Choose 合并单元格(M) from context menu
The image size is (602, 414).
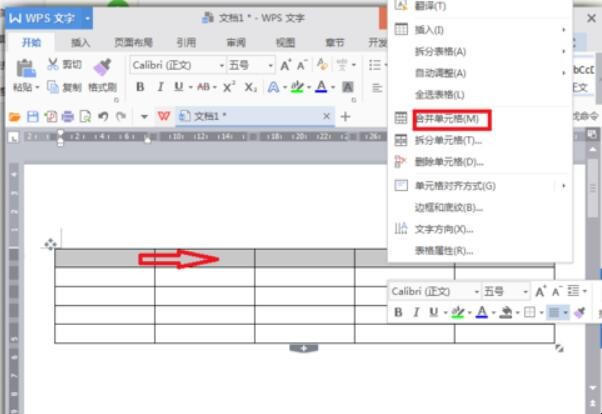coord(448,119)
